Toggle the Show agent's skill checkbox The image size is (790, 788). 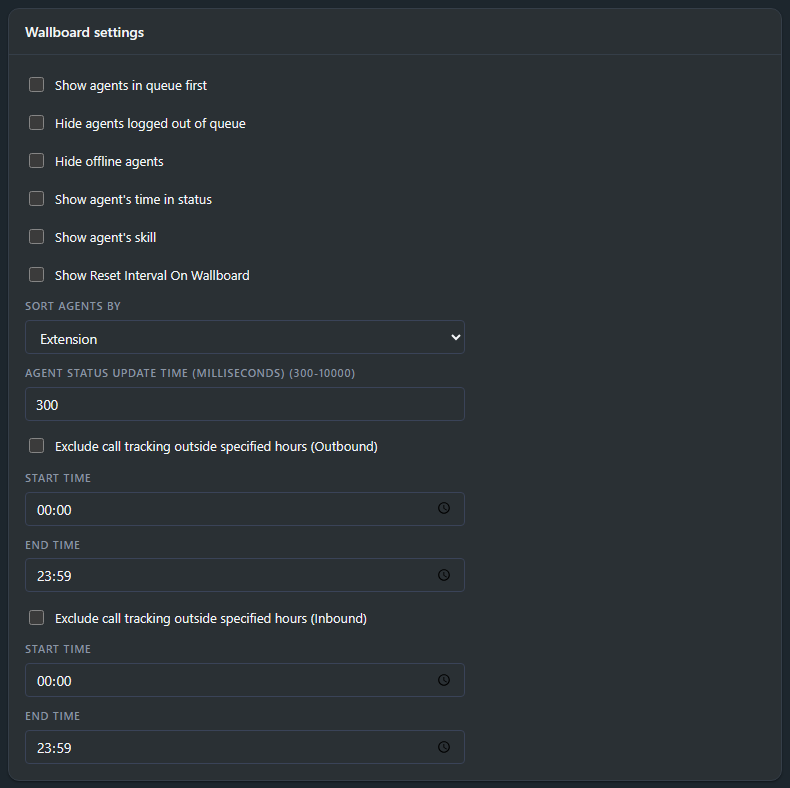(36, 237)
